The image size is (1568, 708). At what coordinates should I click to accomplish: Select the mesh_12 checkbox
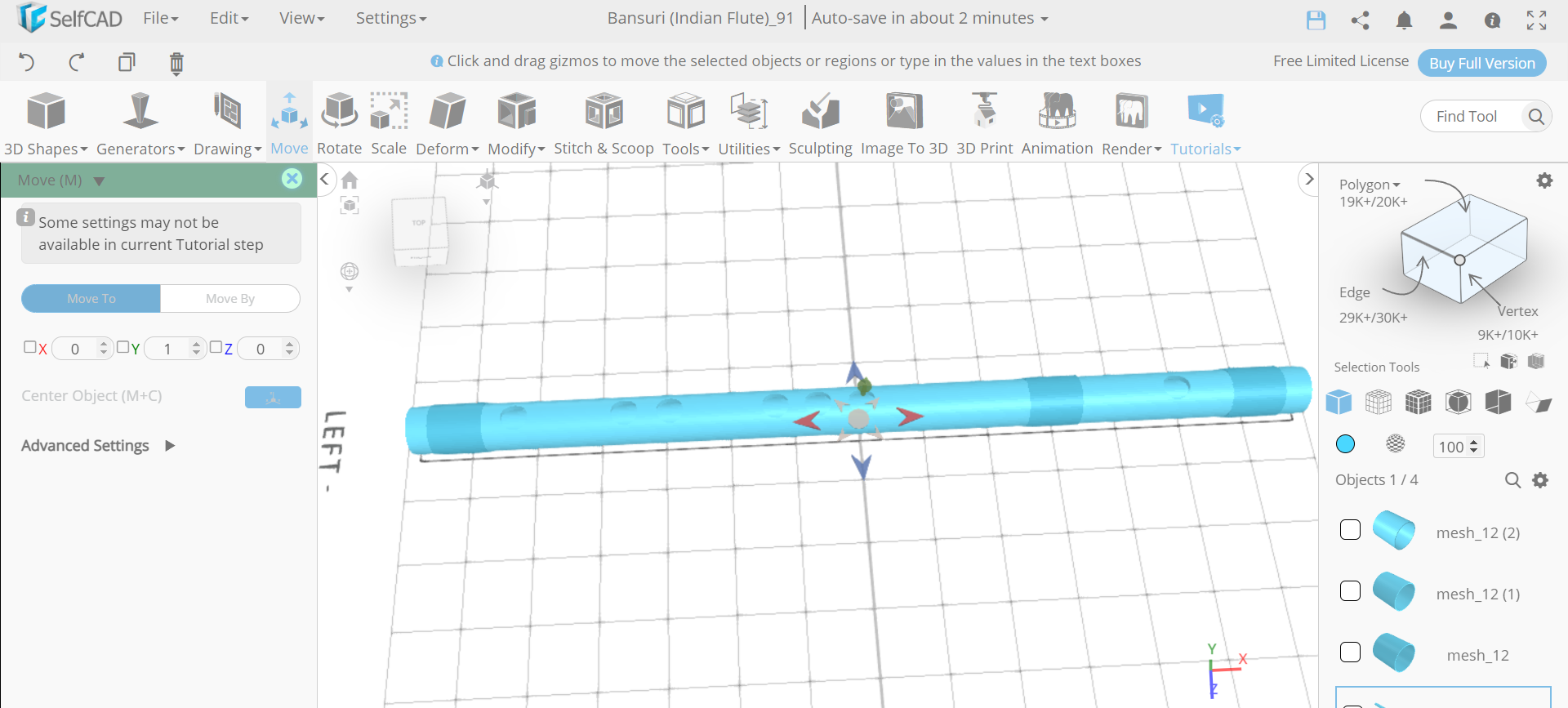coord(1350,652)
